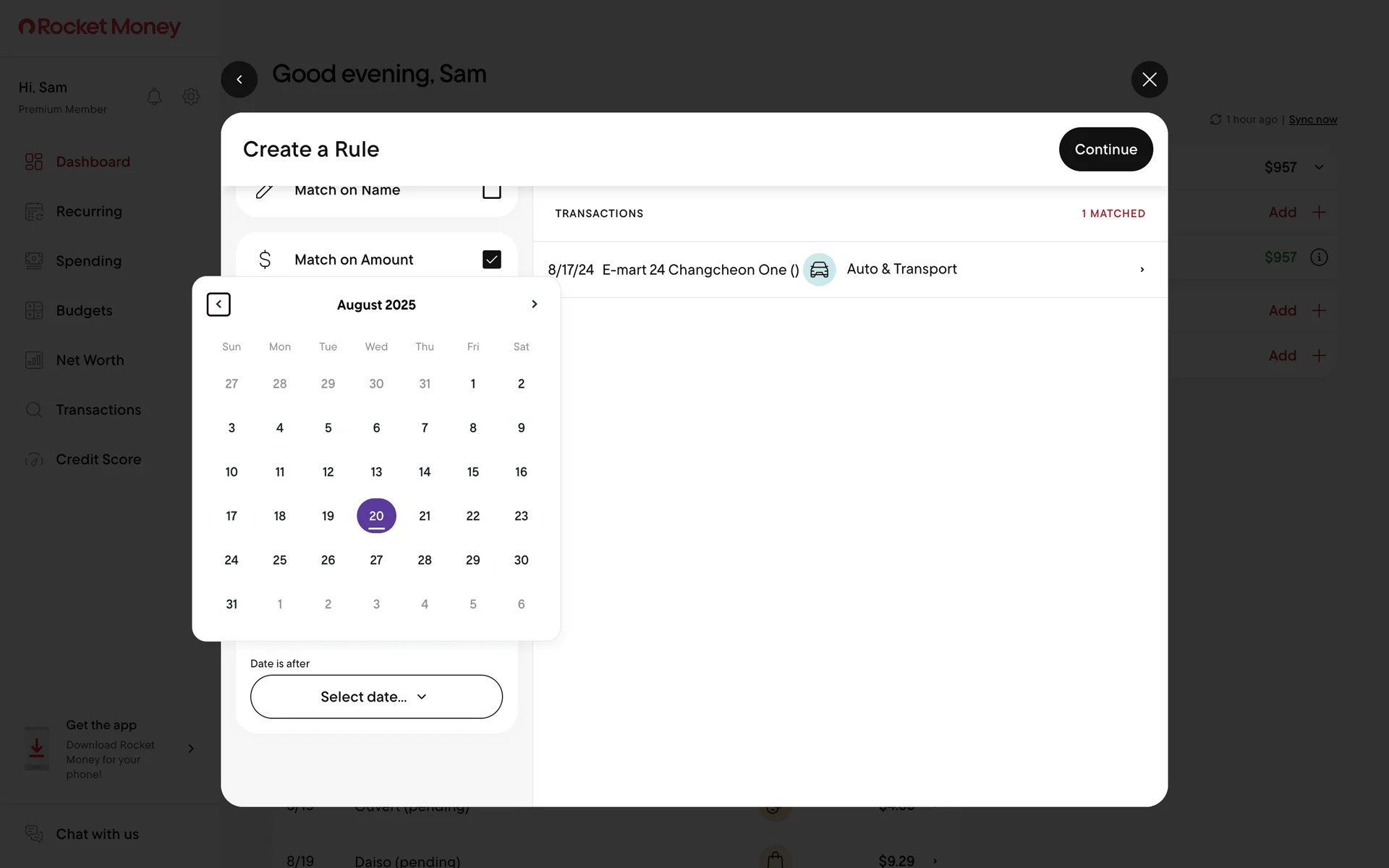Enable the Match on Name checkbox
Viewport: 1389px width, 868px height.
492,190
